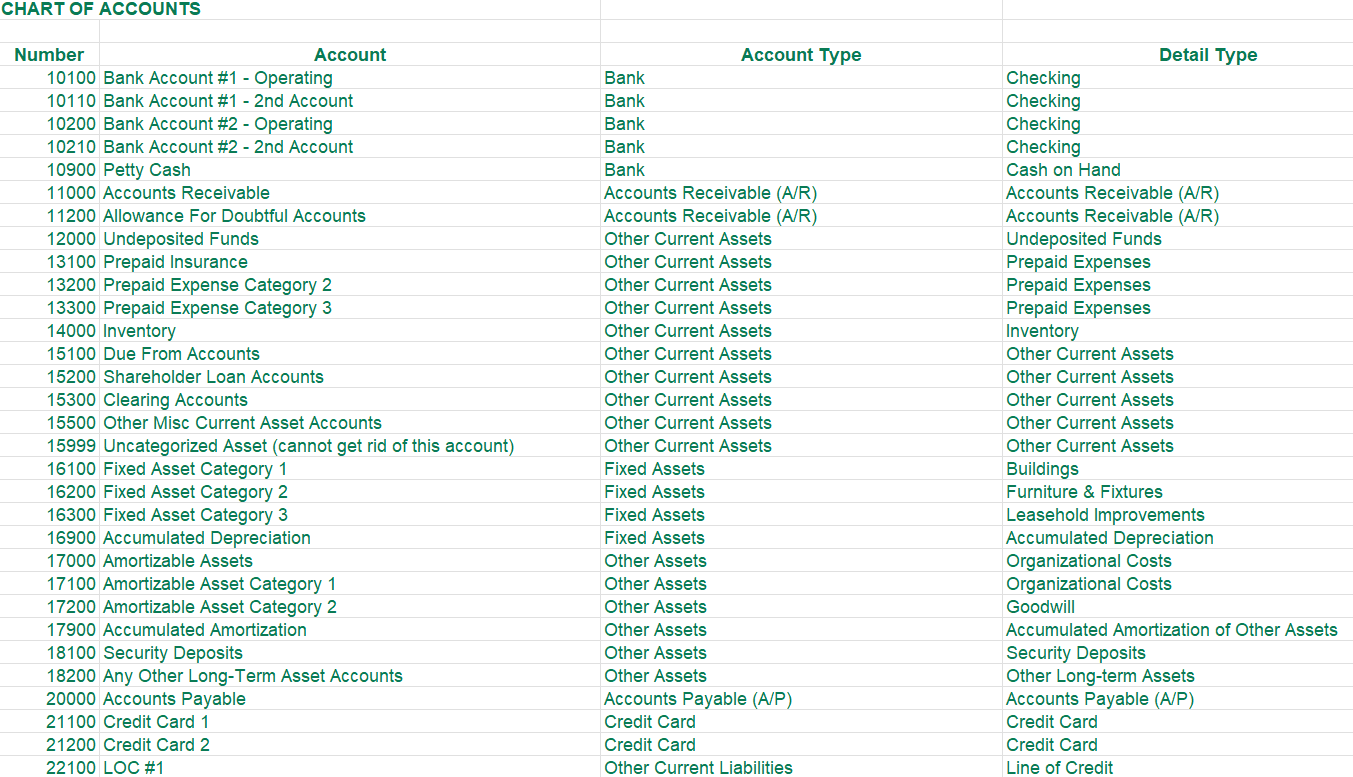Click the Shareholder Loan Accounts cell
The image size is (1353, 777).
213,377
